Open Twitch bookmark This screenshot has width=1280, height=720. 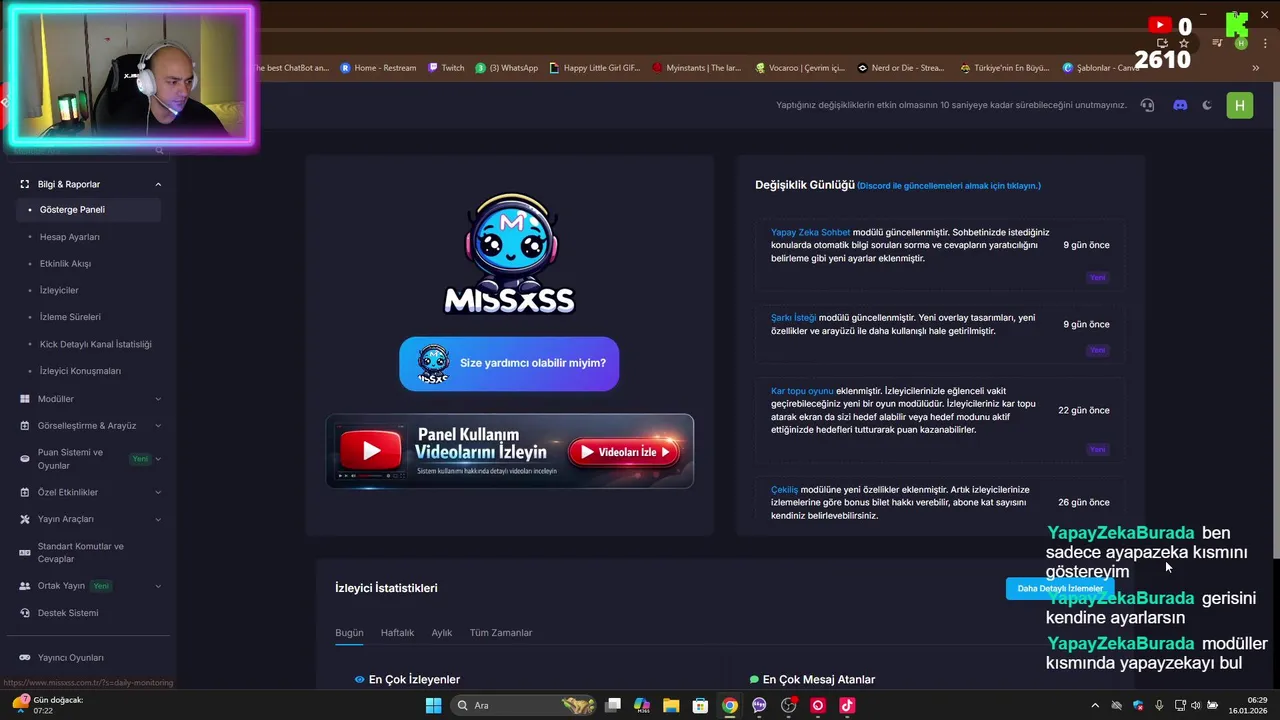[446, 68]
